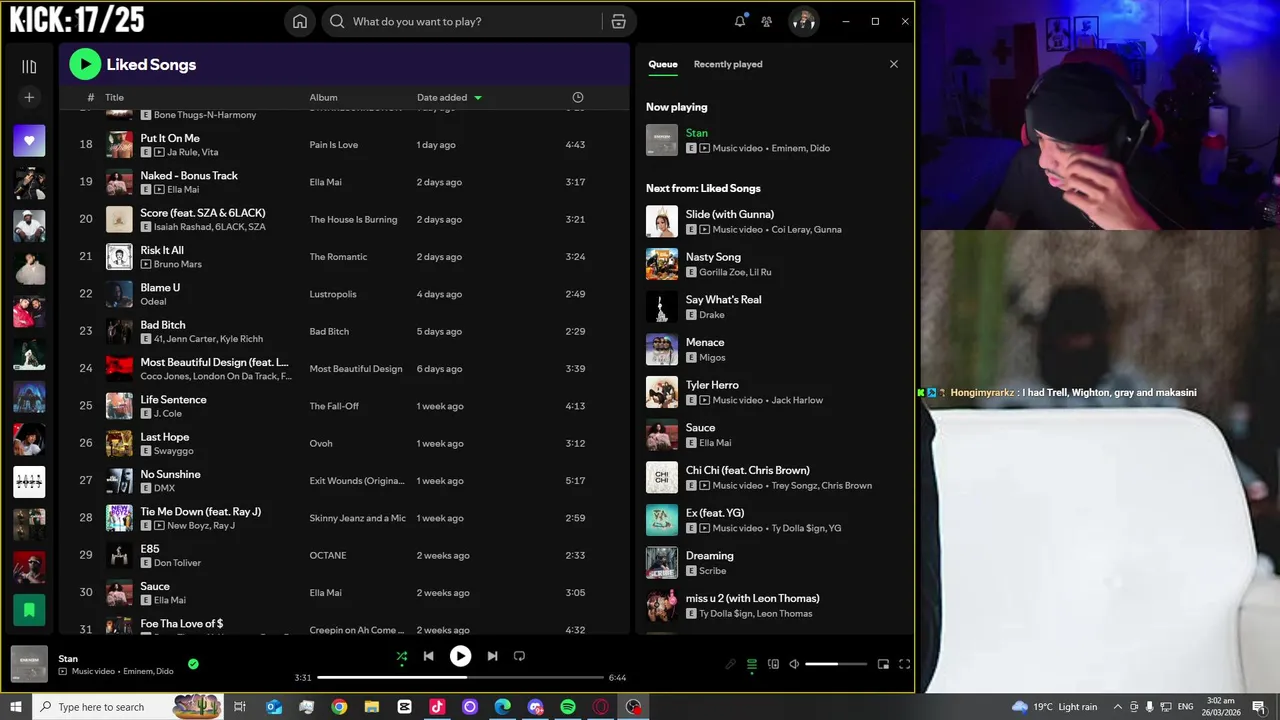Open Opera browser from taskbar
The image size is (1280, 720).
point(600,707)
